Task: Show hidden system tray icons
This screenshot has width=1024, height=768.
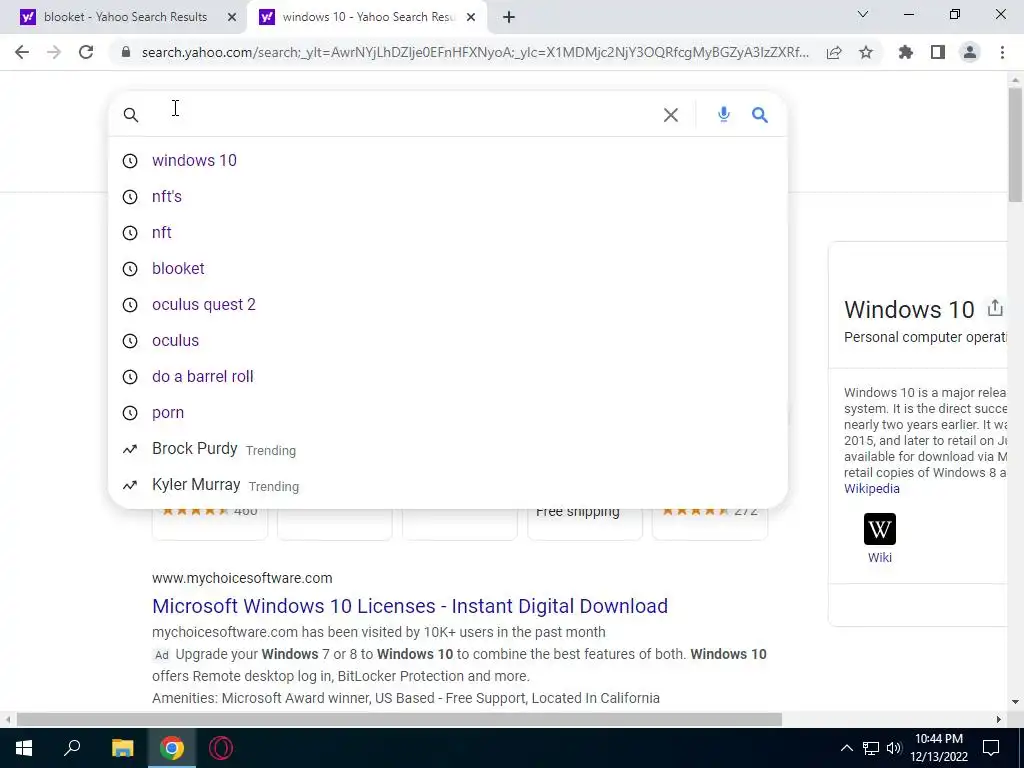Action: coord(846,748)
